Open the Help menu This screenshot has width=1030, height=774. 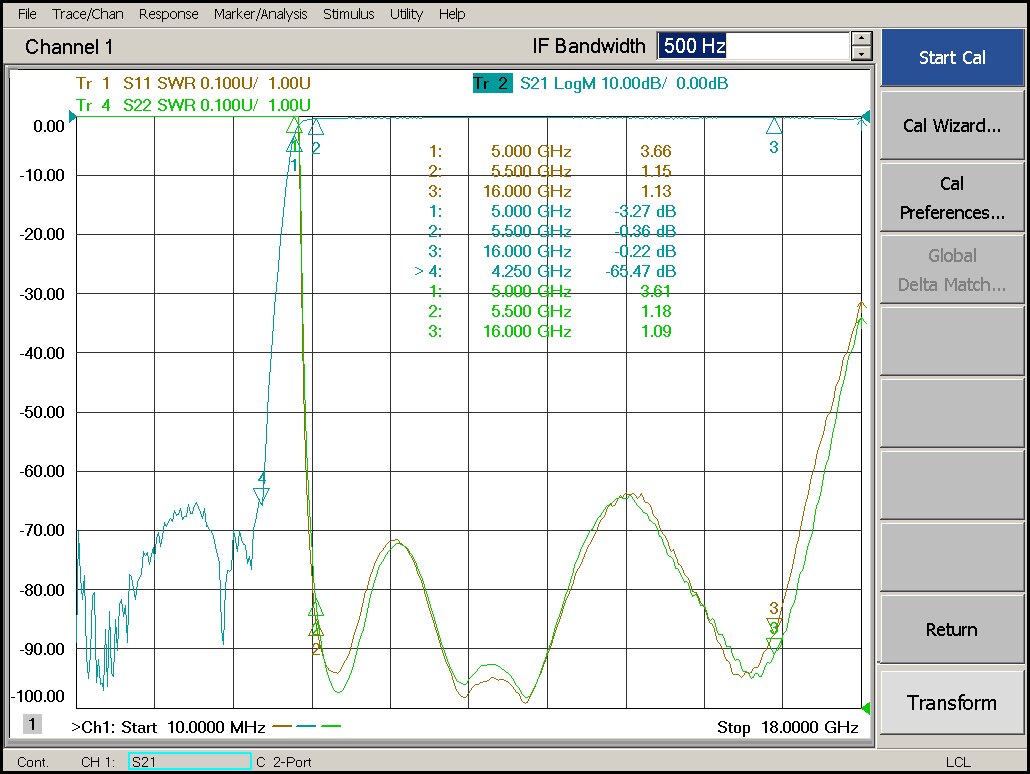coord(452,14)
